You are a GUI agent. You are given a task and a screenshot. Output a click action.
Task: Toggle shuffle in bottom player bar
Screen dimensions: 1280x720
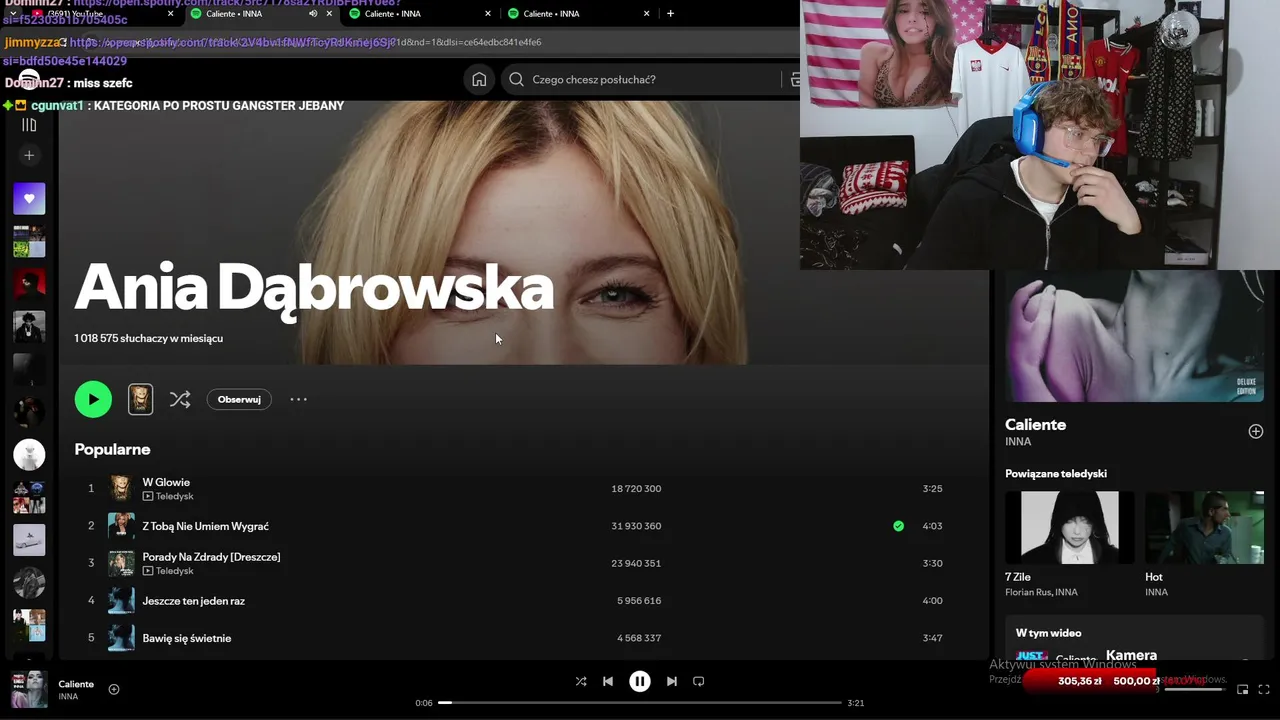point(581,681)
